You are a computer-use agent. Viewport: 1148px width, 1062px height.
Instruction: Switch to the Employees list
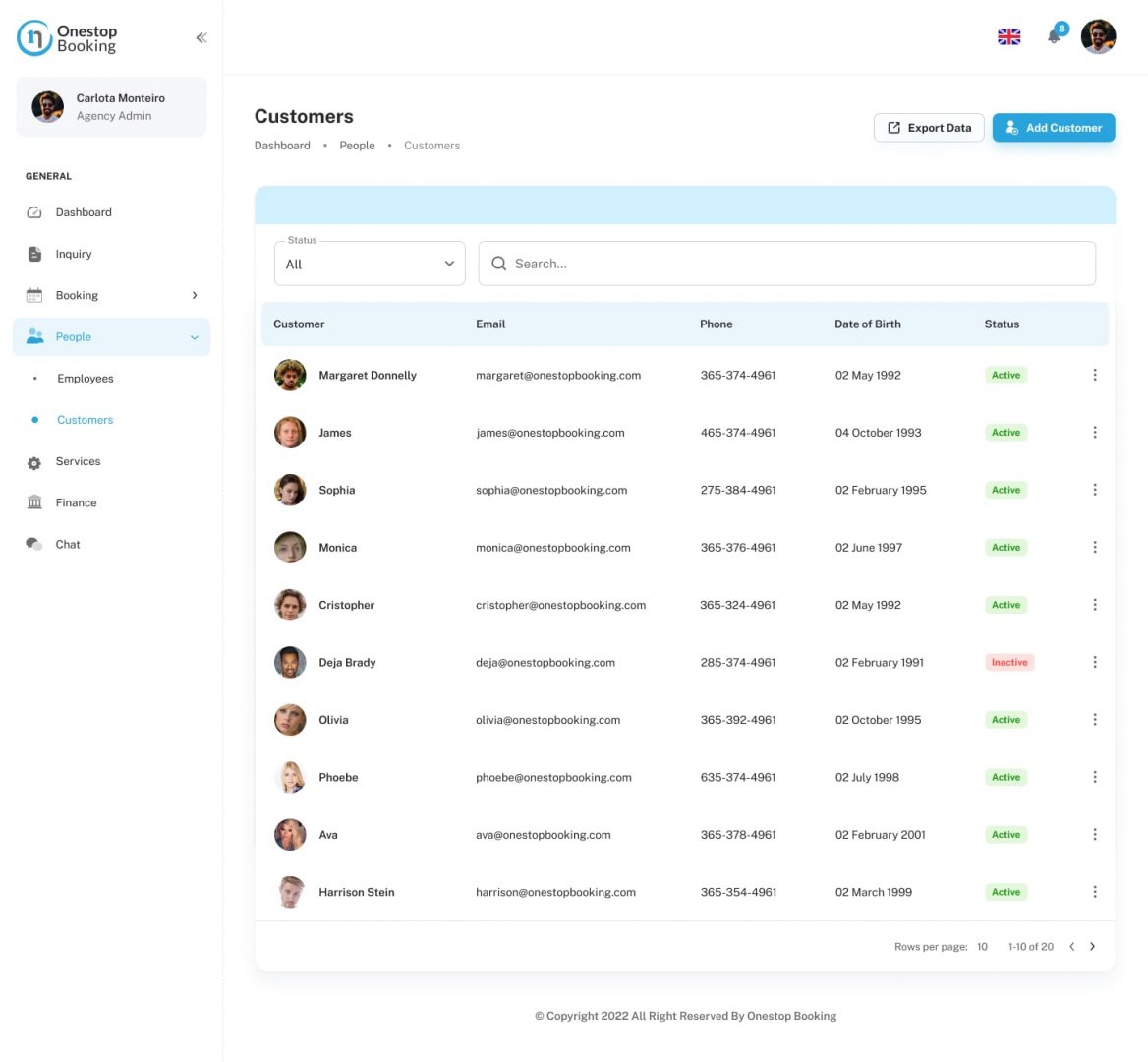coord(85,378)
